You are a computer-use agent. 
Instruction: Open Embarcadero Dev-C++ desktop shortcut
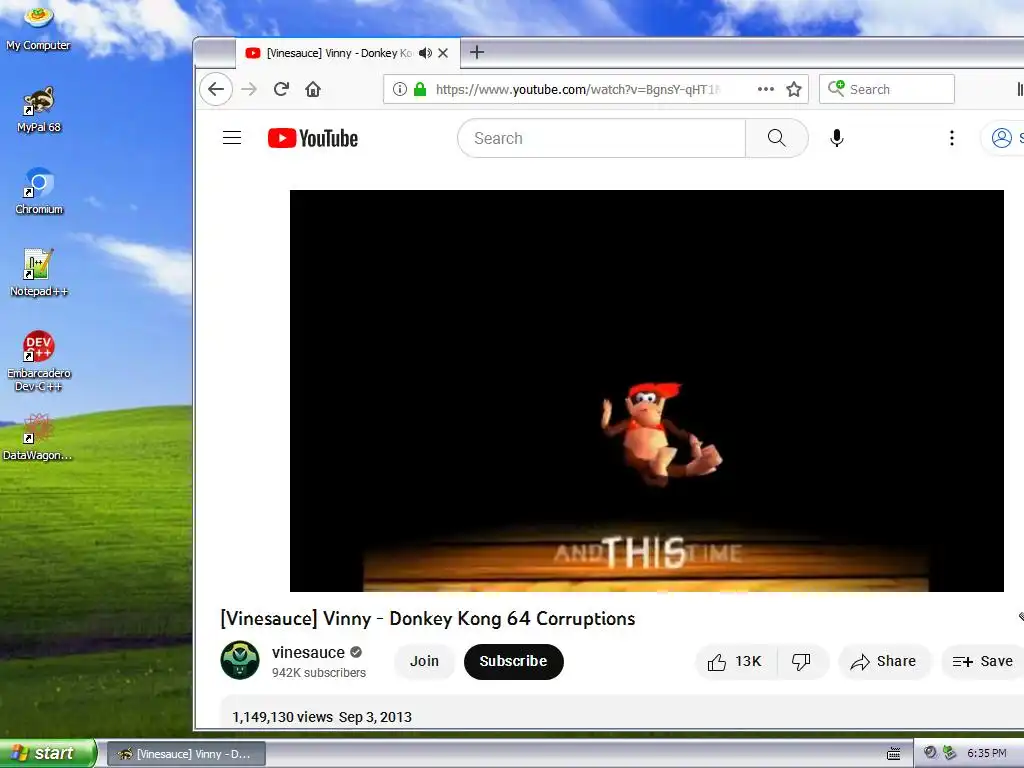coord(39,361)
